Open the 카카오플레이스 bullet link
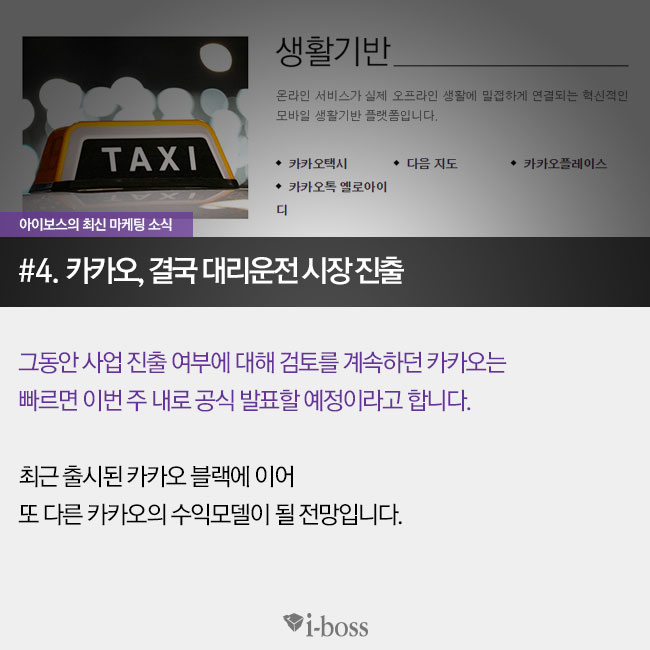The image size is (650, 650). coord(565,164)
